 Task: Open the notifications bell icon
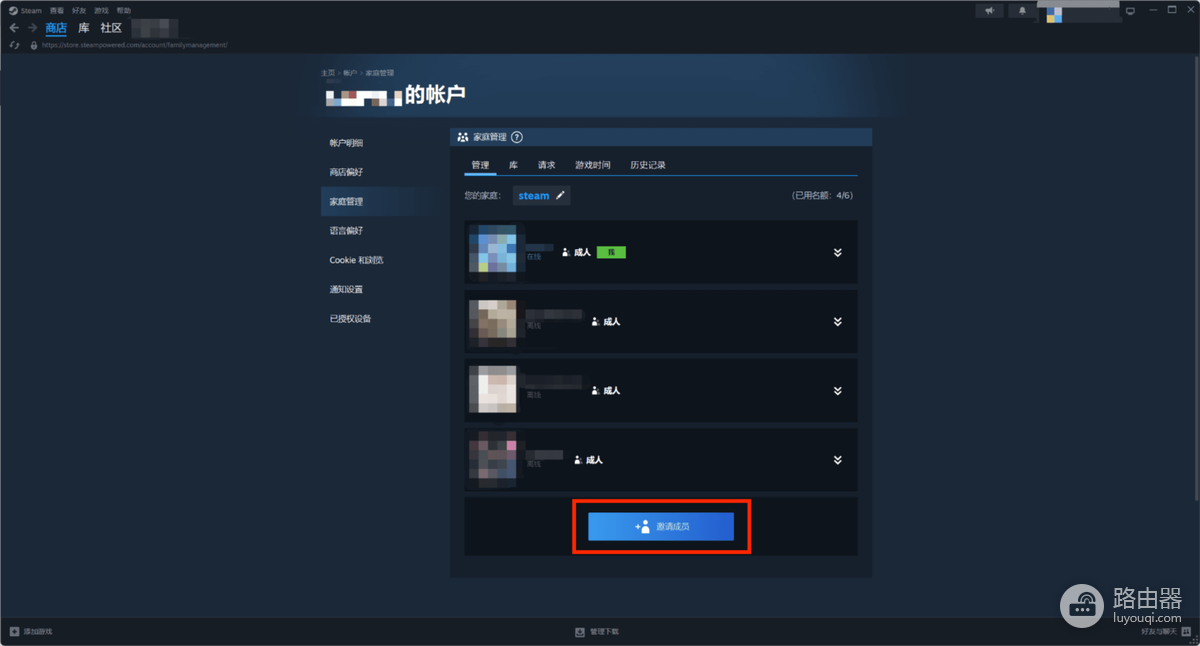(x=1022, y=10)
